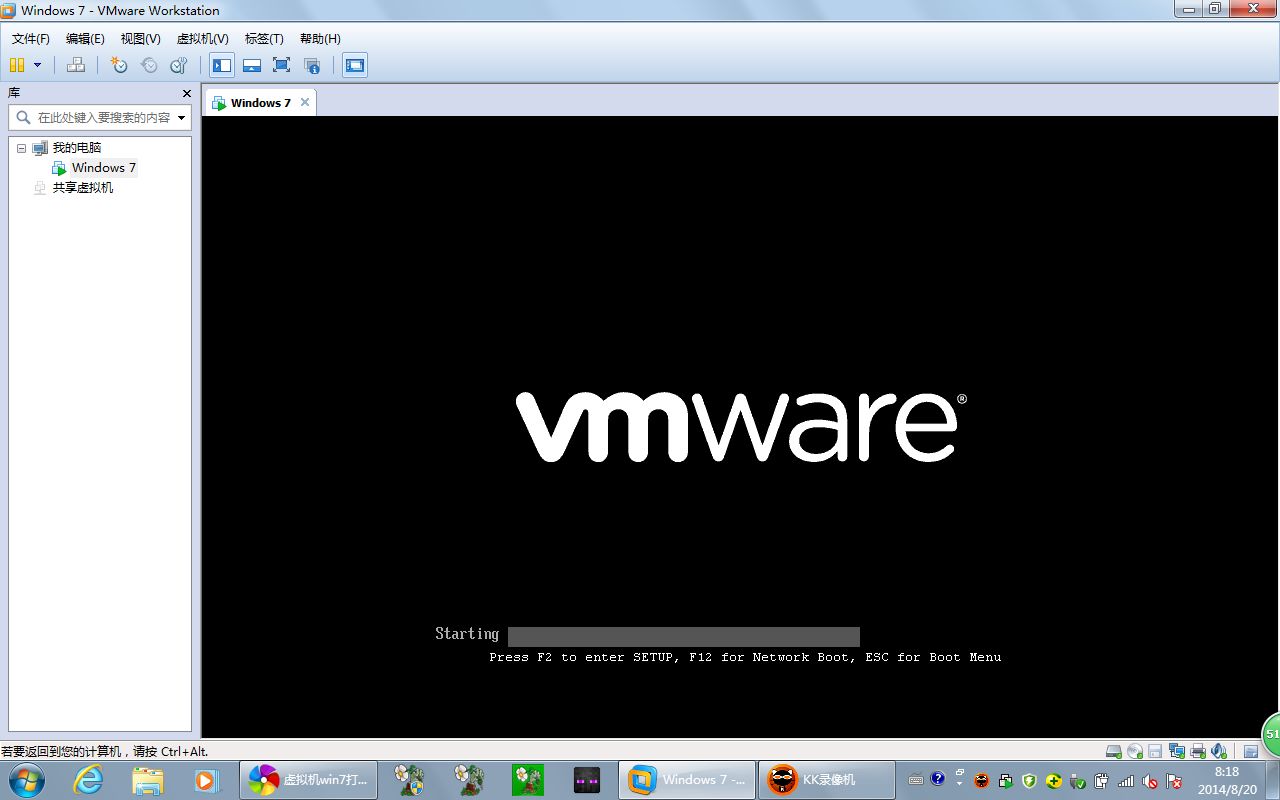
Task: Revert virtual machine to previous snapshot
Action: [x=149, y=65]
